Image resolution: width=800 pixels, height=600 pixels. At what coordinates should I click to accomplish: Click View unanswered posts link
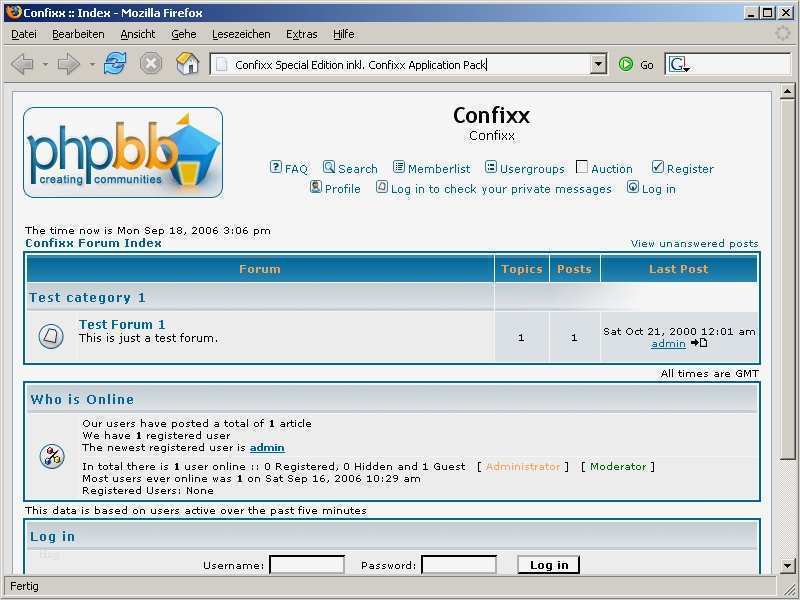point(694,243)
